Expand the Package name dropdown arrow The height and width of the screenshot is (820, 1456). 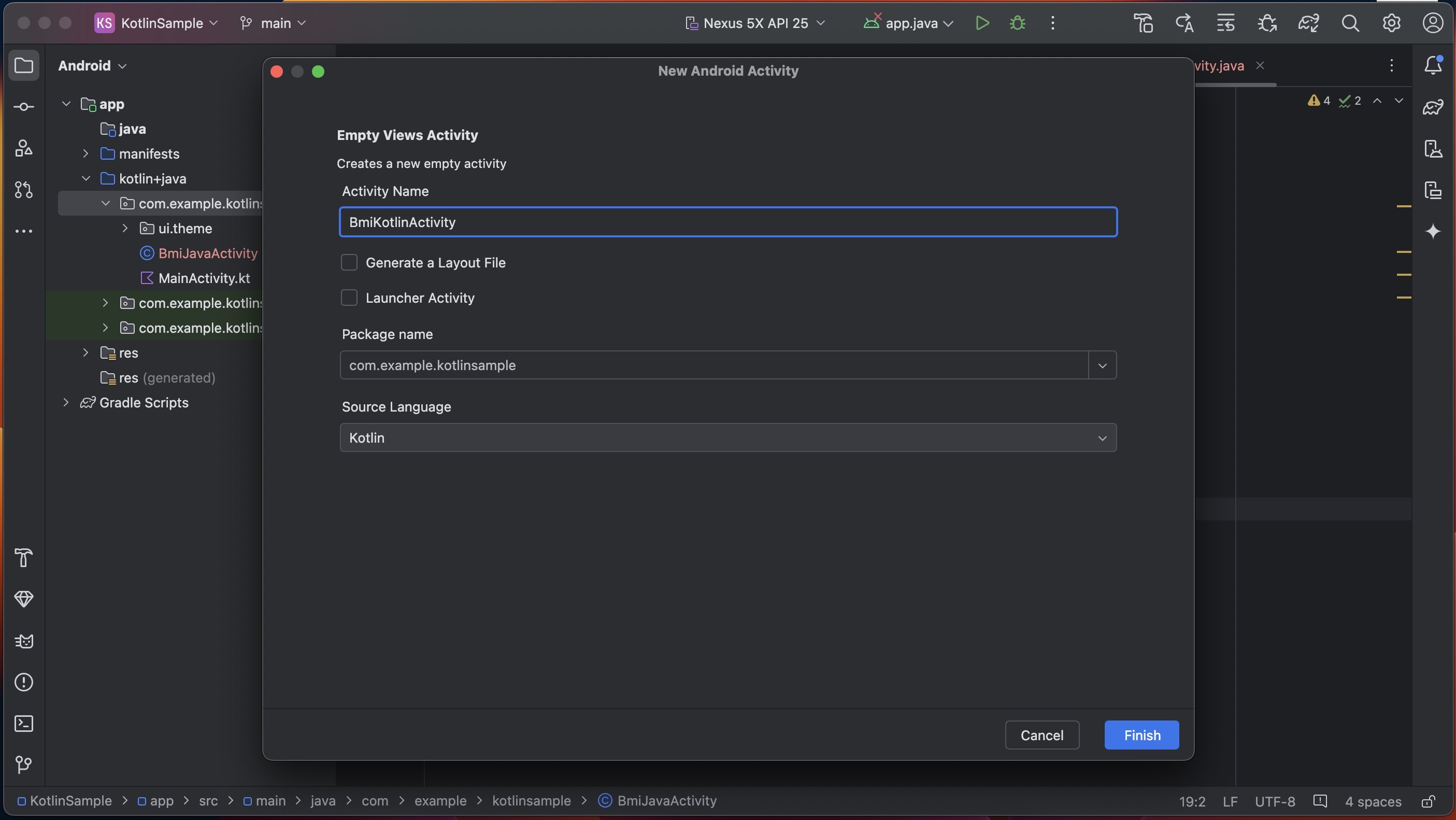coord(1102,365)
